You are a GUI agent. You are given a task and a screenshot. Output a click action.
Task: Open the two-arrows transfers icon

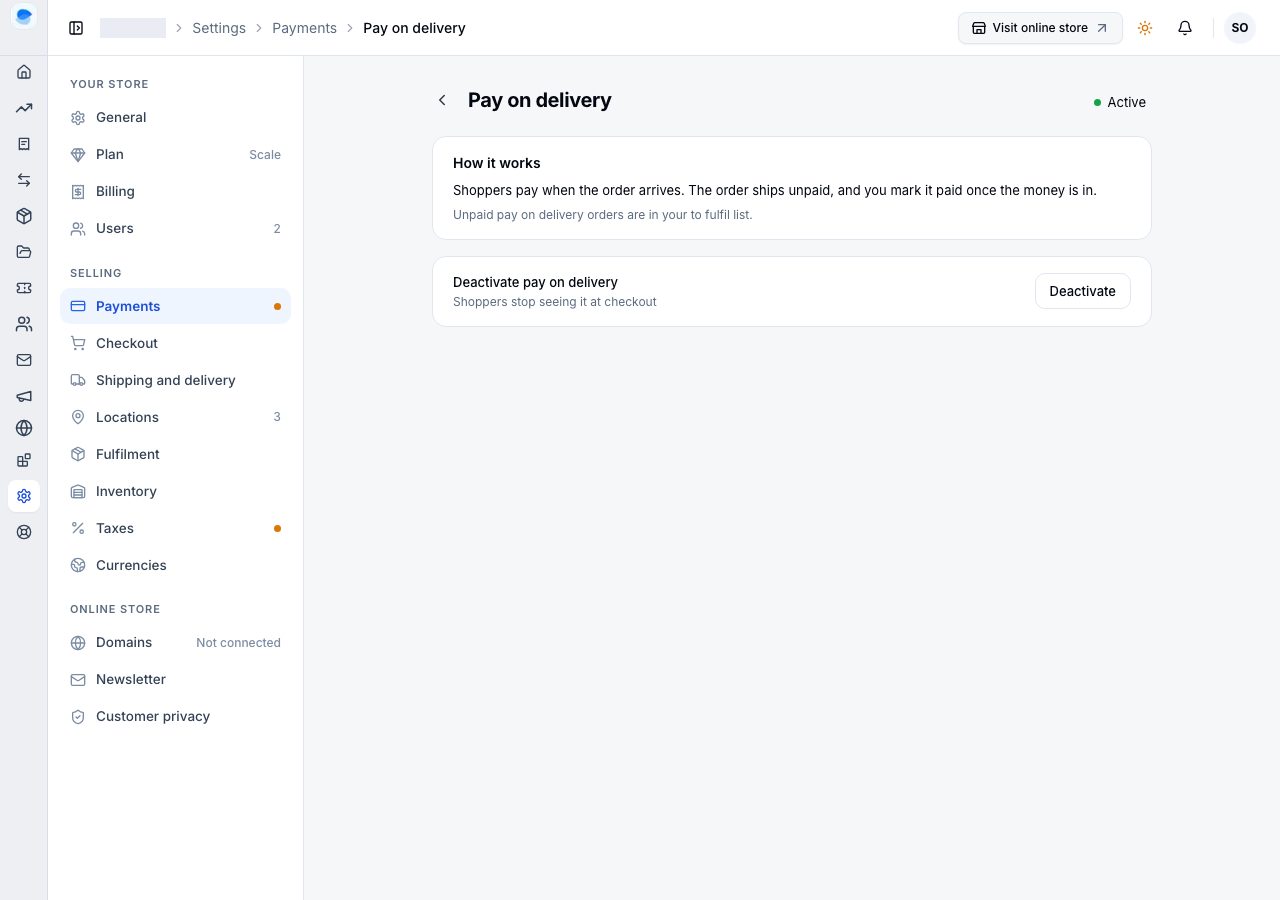(24, 180)
